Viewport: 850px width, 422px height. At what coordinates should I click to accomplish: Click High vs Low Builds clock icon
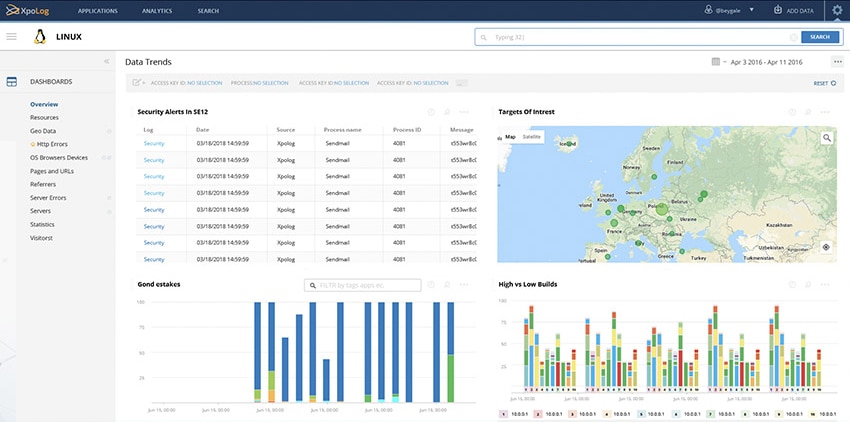point(792,284)
